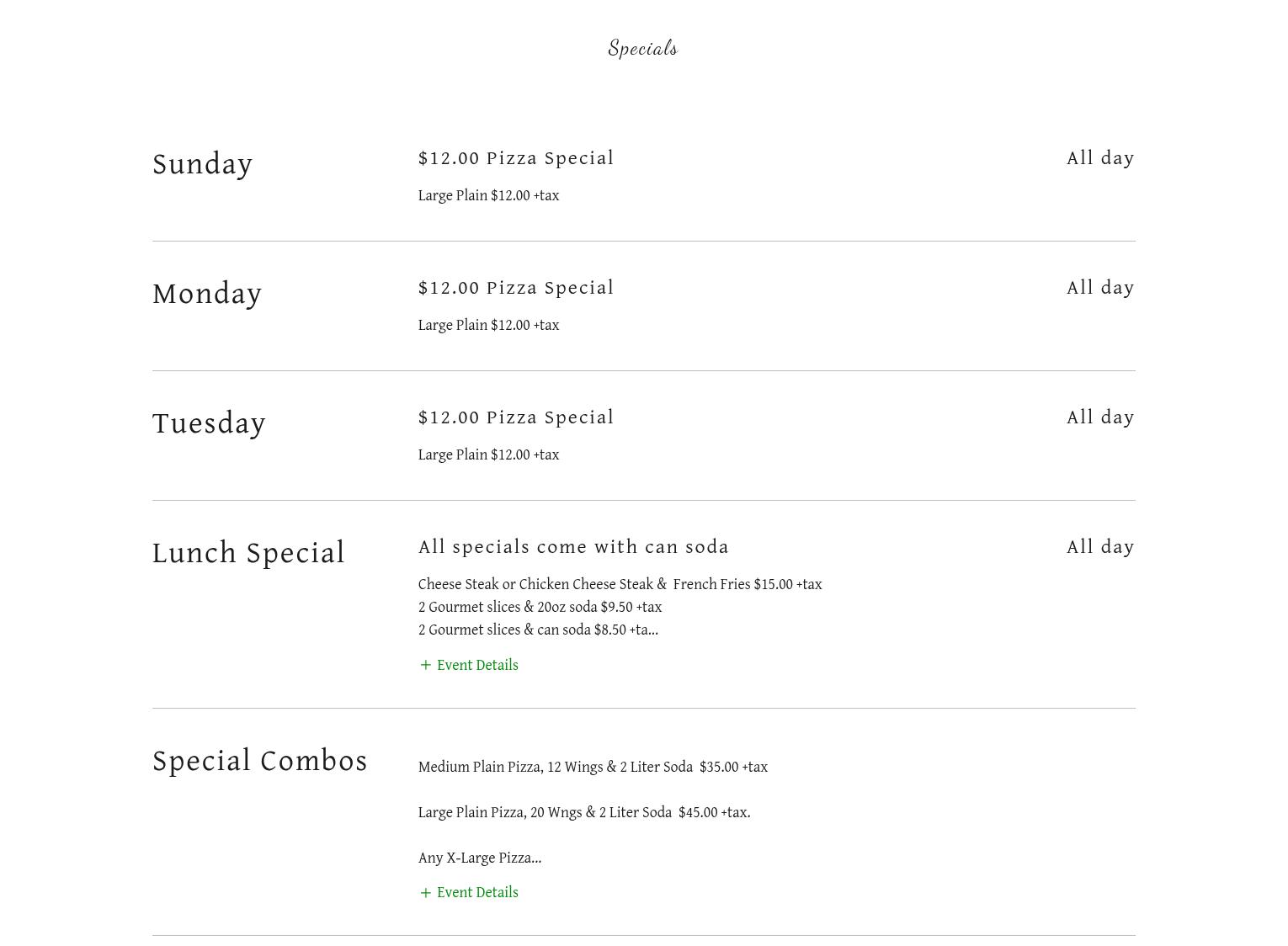Click the truncated "Any X-Large Pizza..." text
This screenshot has height=946, width=1288.
[x=480, y=858]
